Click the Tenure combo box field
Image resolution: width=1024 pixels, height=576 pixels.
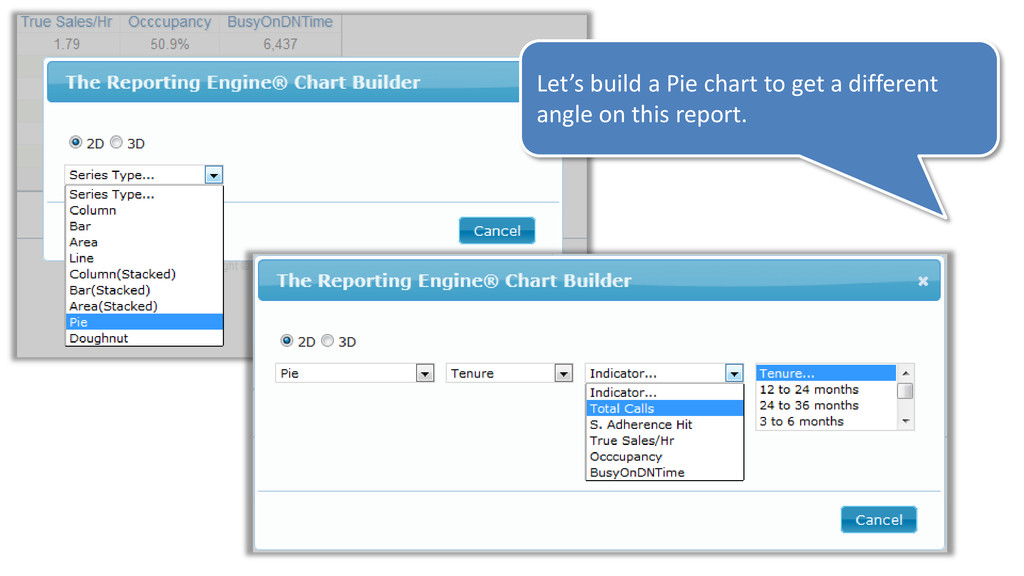tap(509, 374)
